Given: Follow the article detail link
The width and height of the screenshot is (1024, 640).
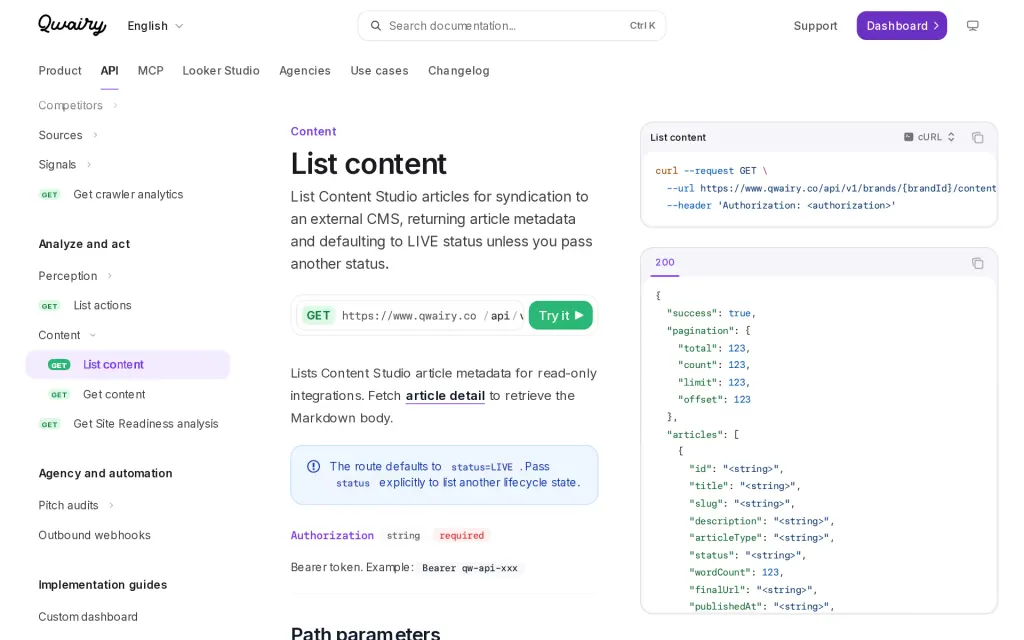Looking at the screenshot, I should coord(445,396).
